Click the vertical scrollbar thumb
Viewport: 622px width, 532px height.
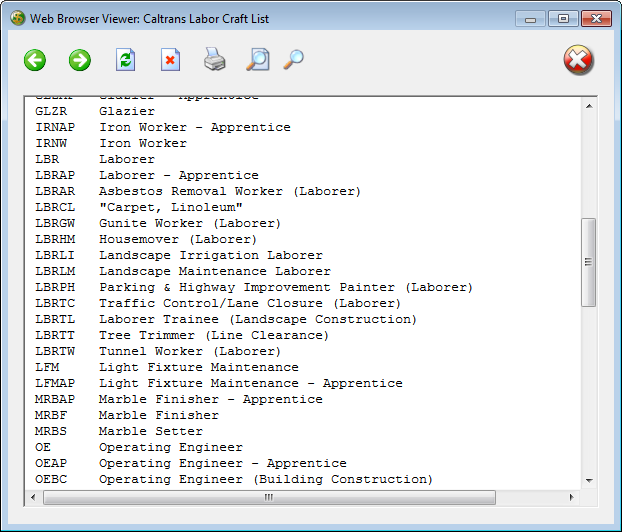coord(589,262)
